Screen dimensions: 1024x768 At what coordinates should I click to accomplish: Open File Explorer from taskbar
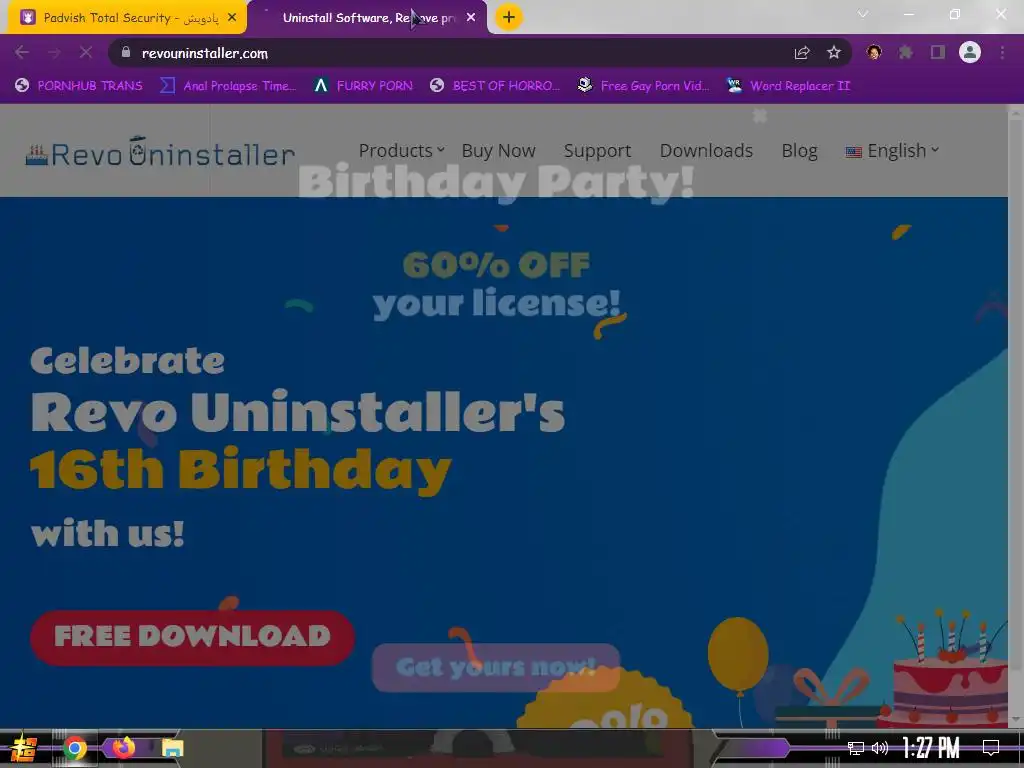[x=172, y=748]
